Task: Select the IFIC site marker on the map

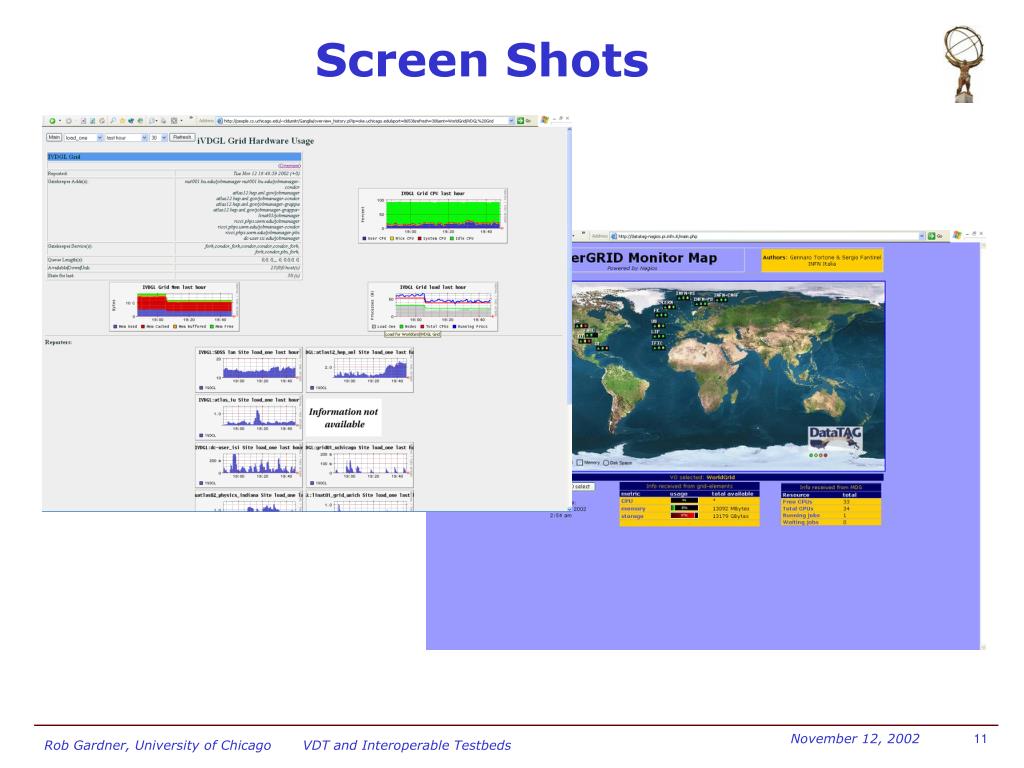Action: 658,345
